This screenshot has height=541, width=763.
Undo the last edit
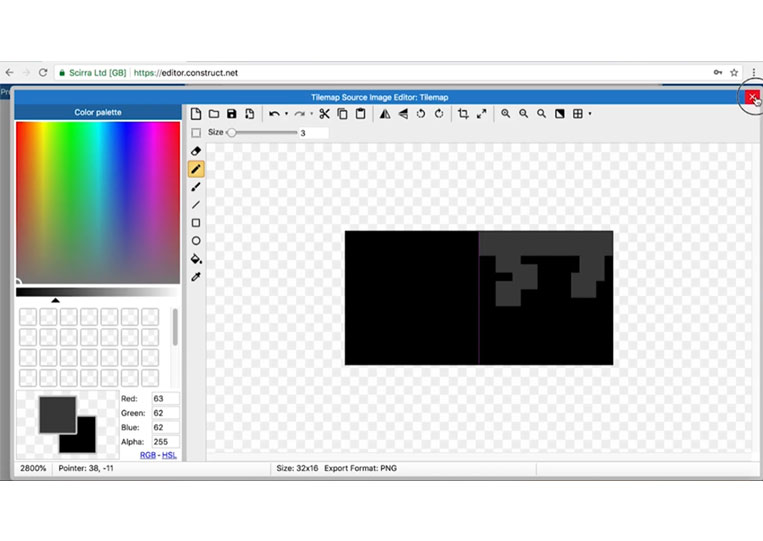(x=274, y=114)
